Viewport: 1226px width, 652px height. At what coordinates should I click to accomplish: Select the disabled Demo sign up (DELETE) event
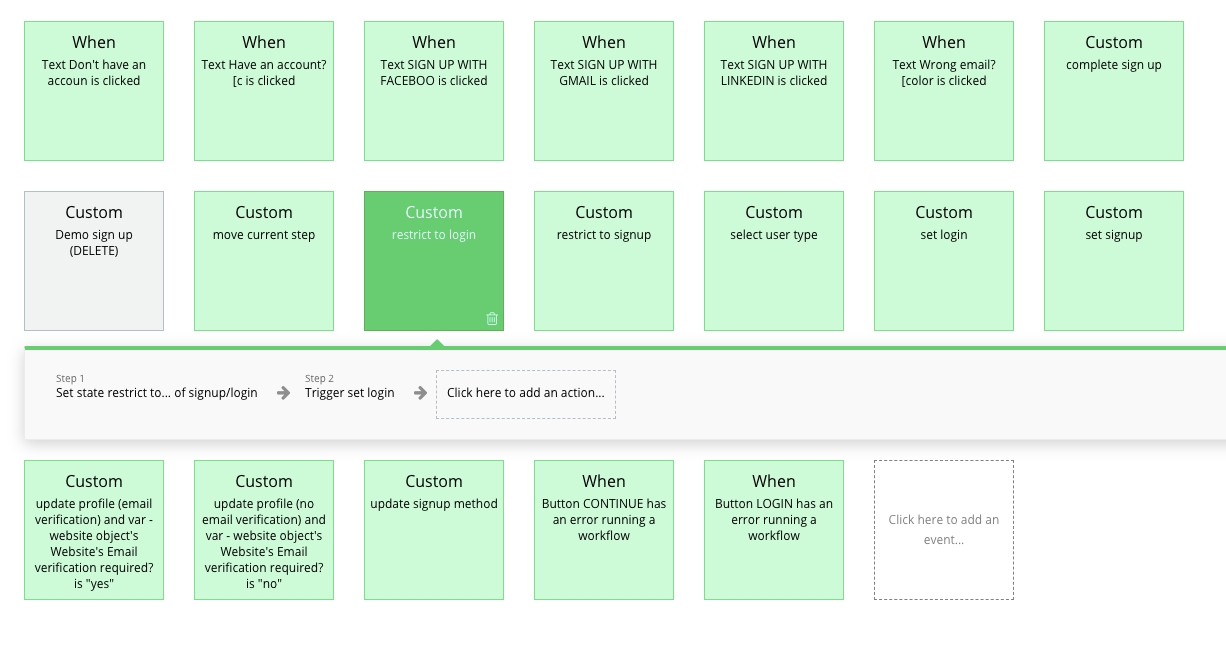pos(94,261)
